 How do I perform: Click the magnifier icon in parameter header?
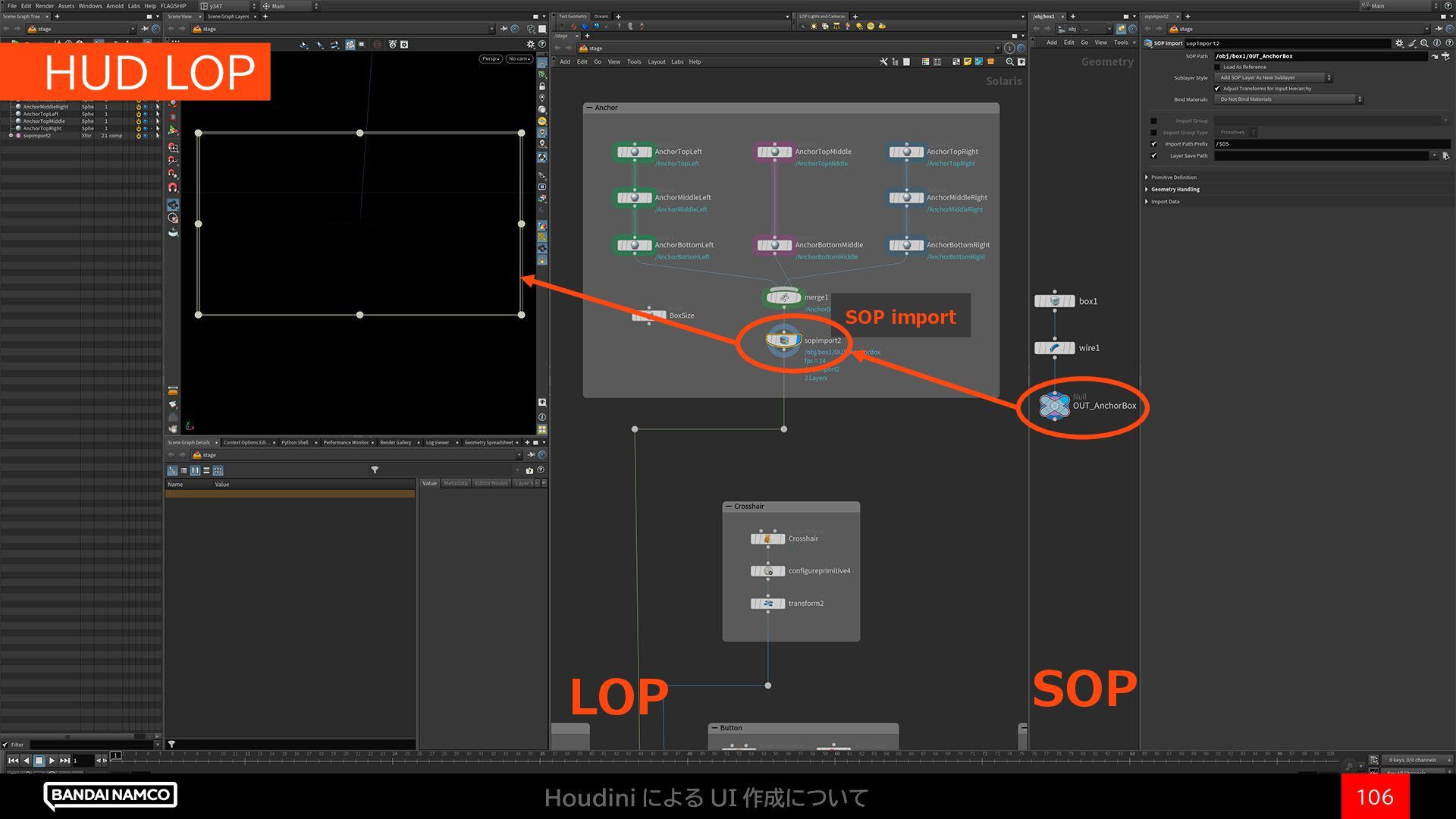point(1424,43)
